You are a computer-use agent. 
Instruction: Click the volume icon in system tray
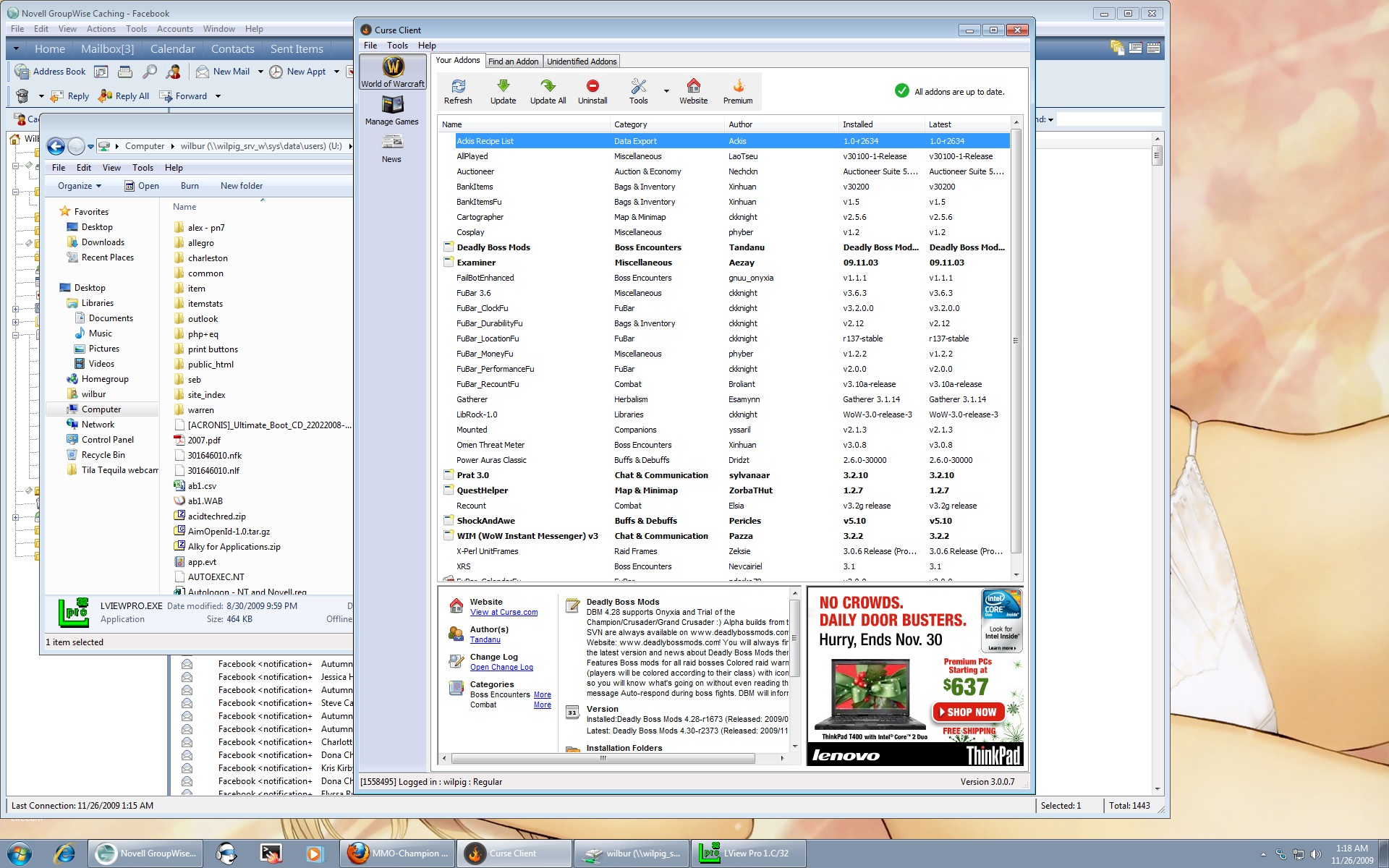pyautogui.click(x=1315, y=854)
